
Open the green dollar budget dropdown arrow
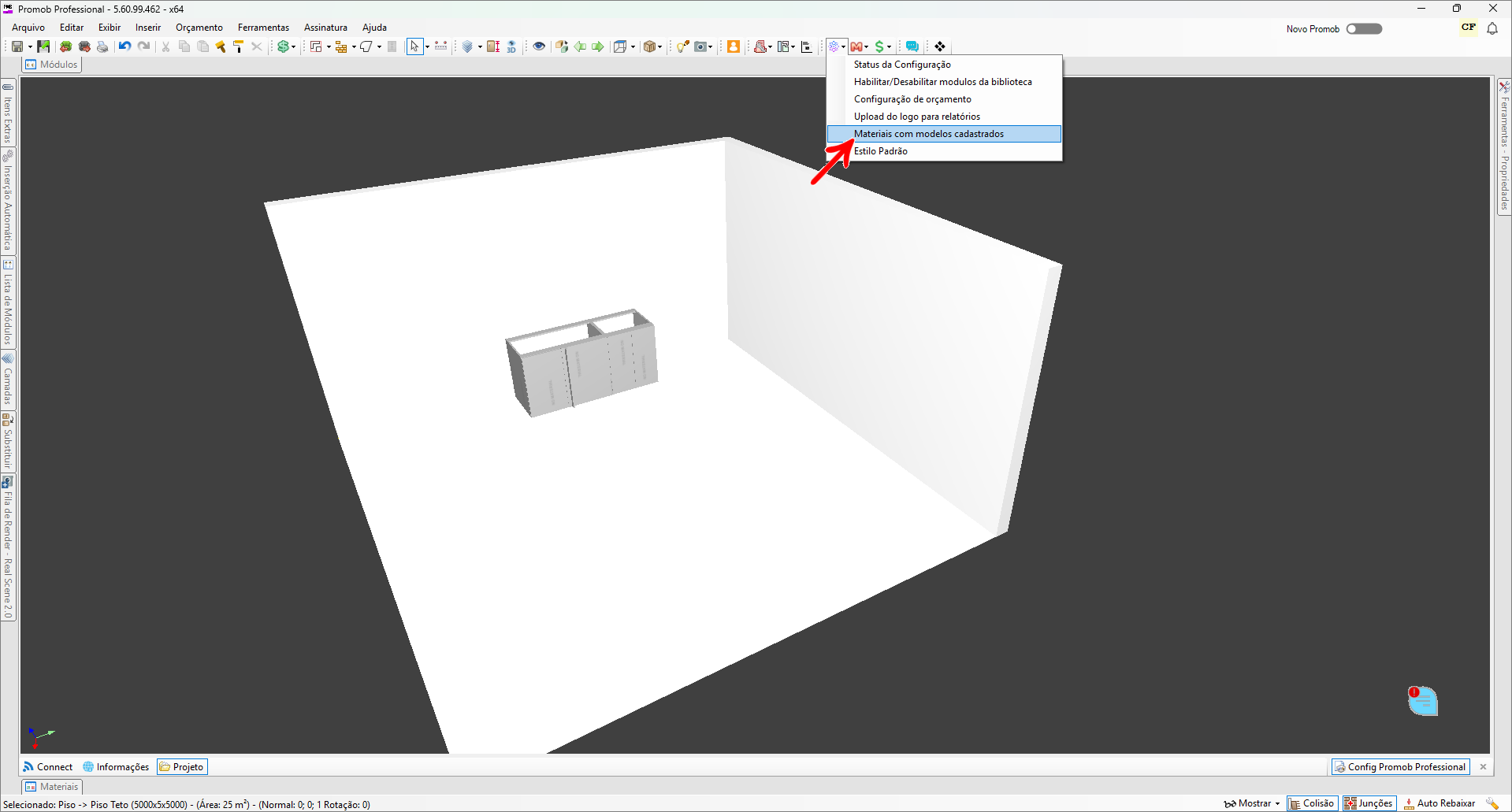(294, 47)
